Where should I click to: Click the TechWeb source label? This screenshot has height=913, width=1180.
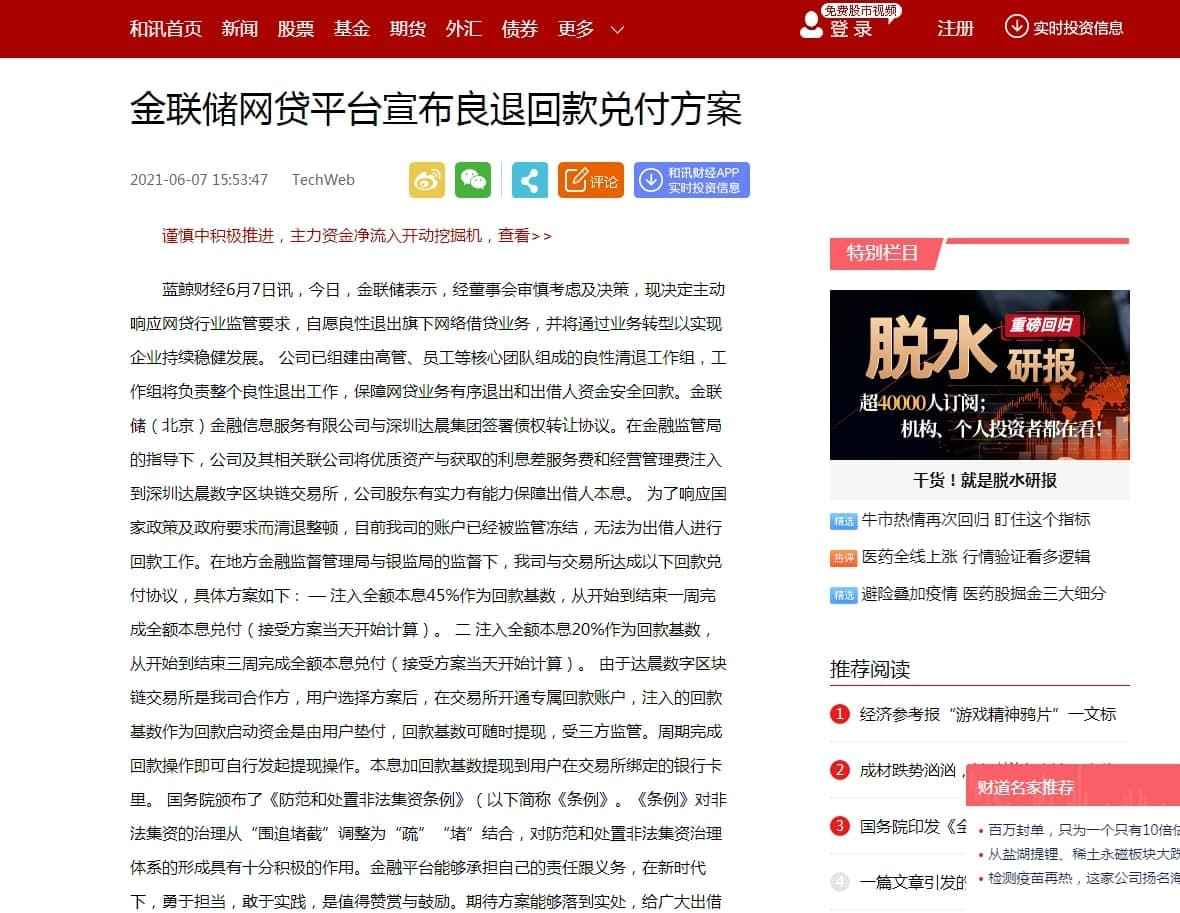(323, 180)
